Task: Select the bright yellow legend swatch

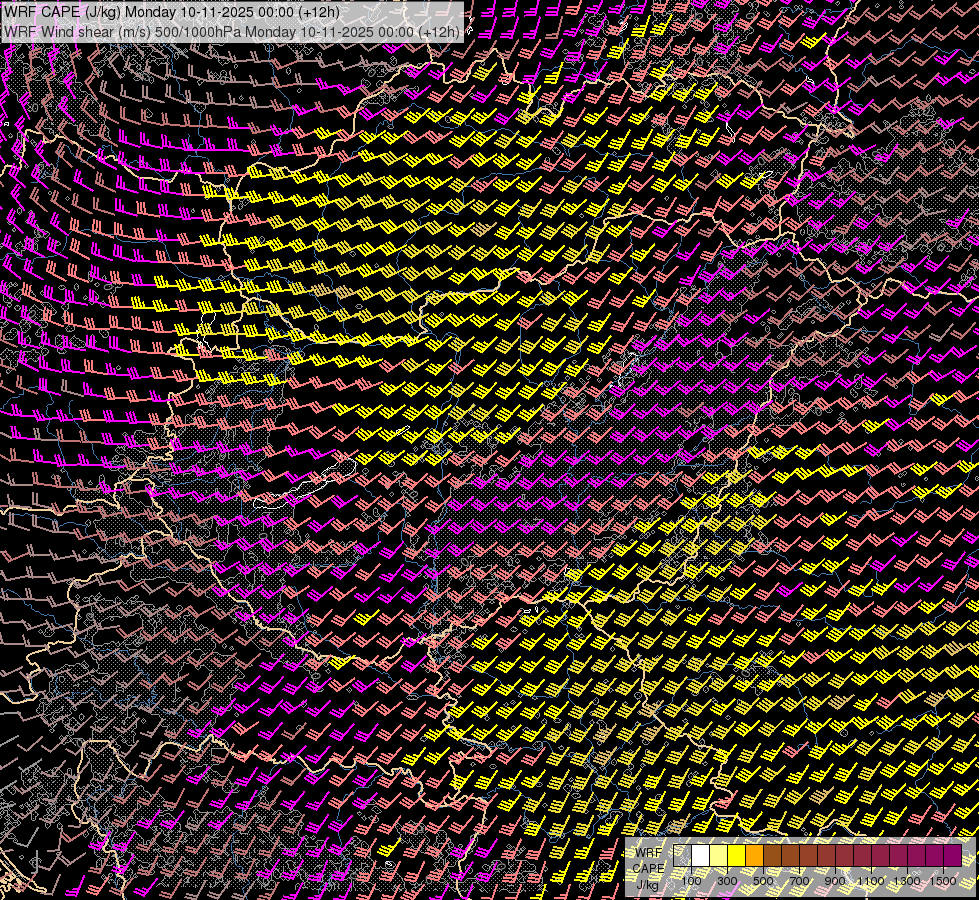Action: point(737,856)
